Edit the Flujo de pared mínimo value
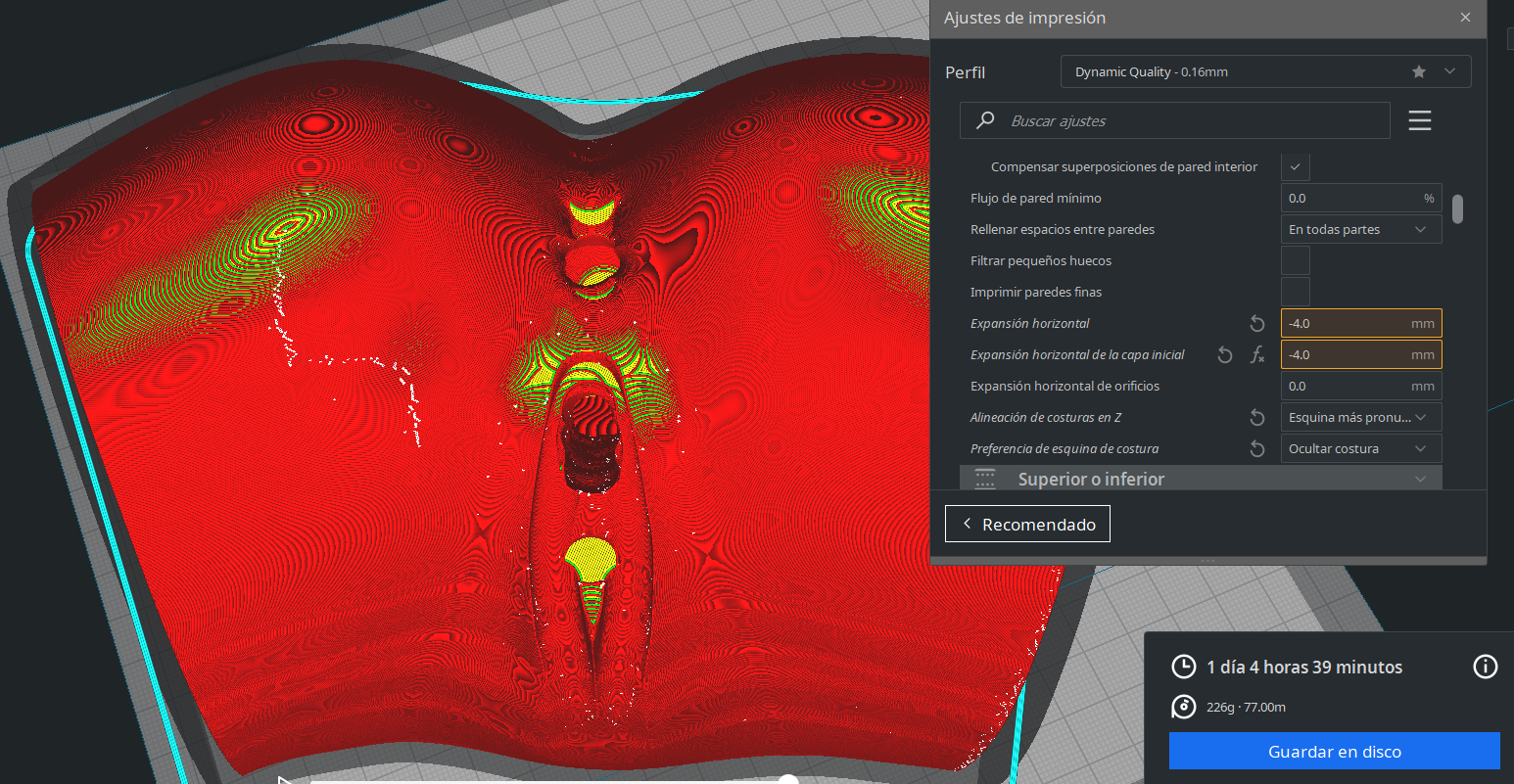 (1361, 198)
